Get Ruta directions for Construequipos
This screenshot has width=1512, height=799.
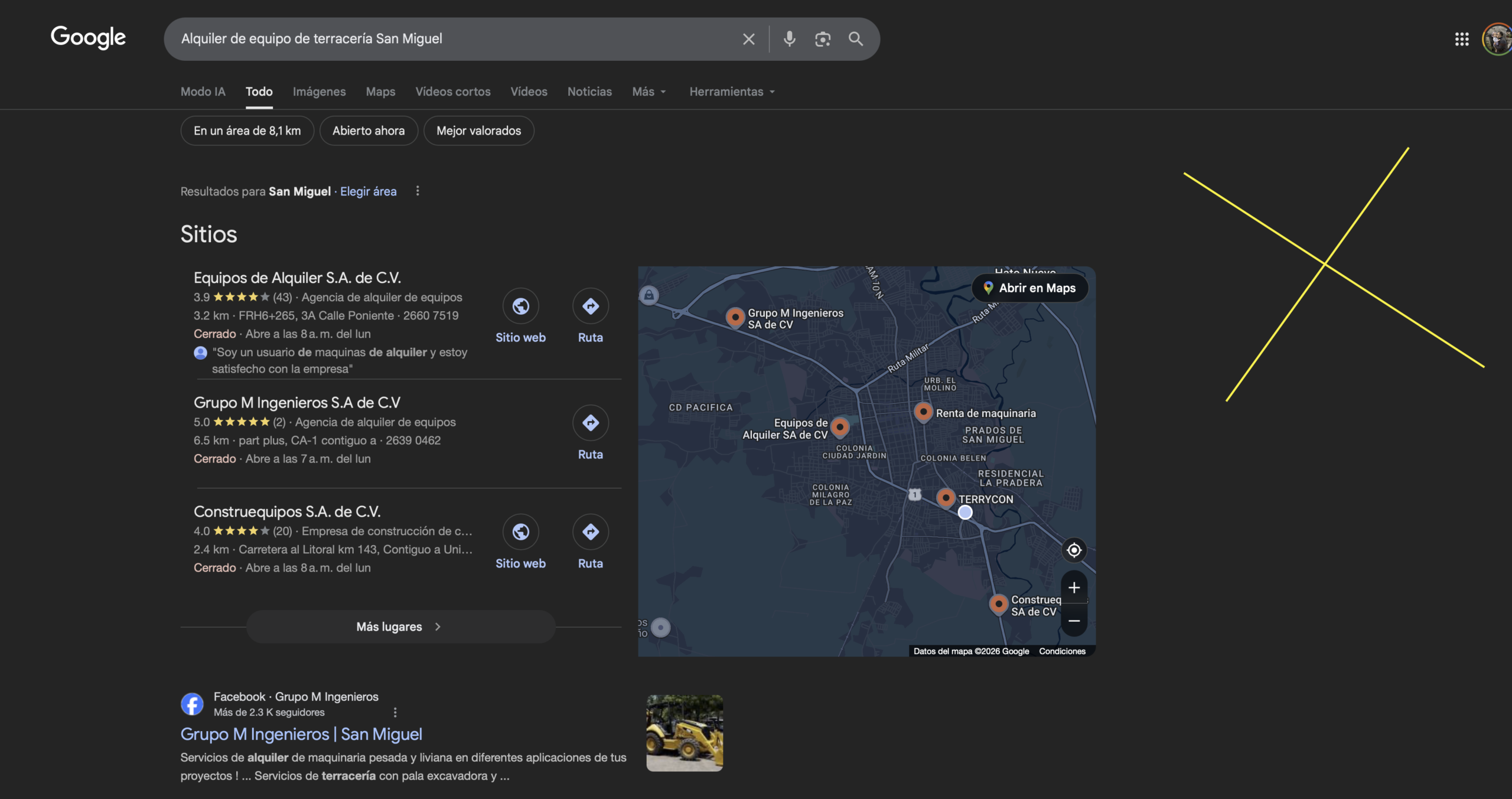pyautogui.click(x=591, y=532)
